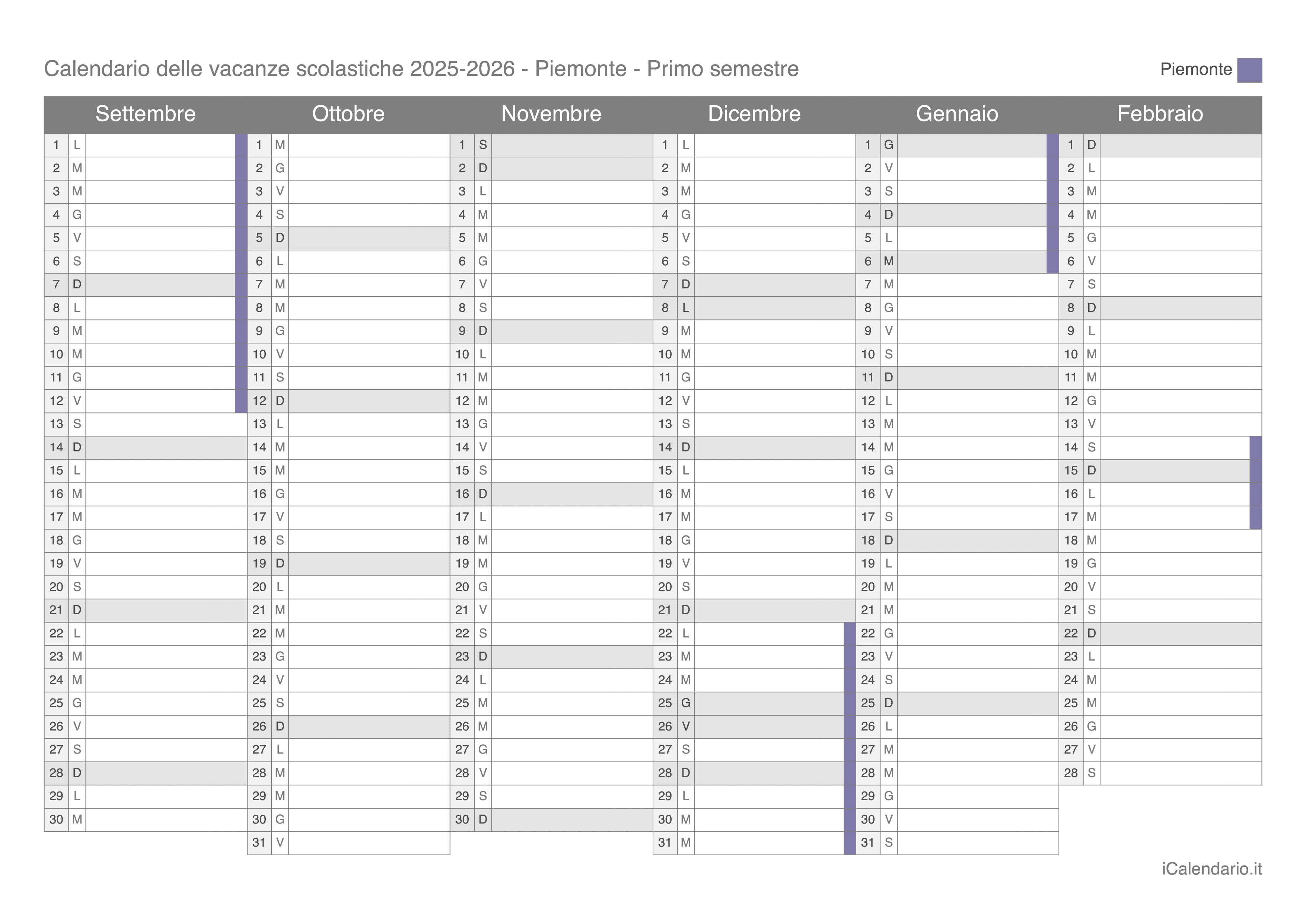Click day 7 D in Settembre
This screenshot has height=924, width=1306.
(146, 284)
